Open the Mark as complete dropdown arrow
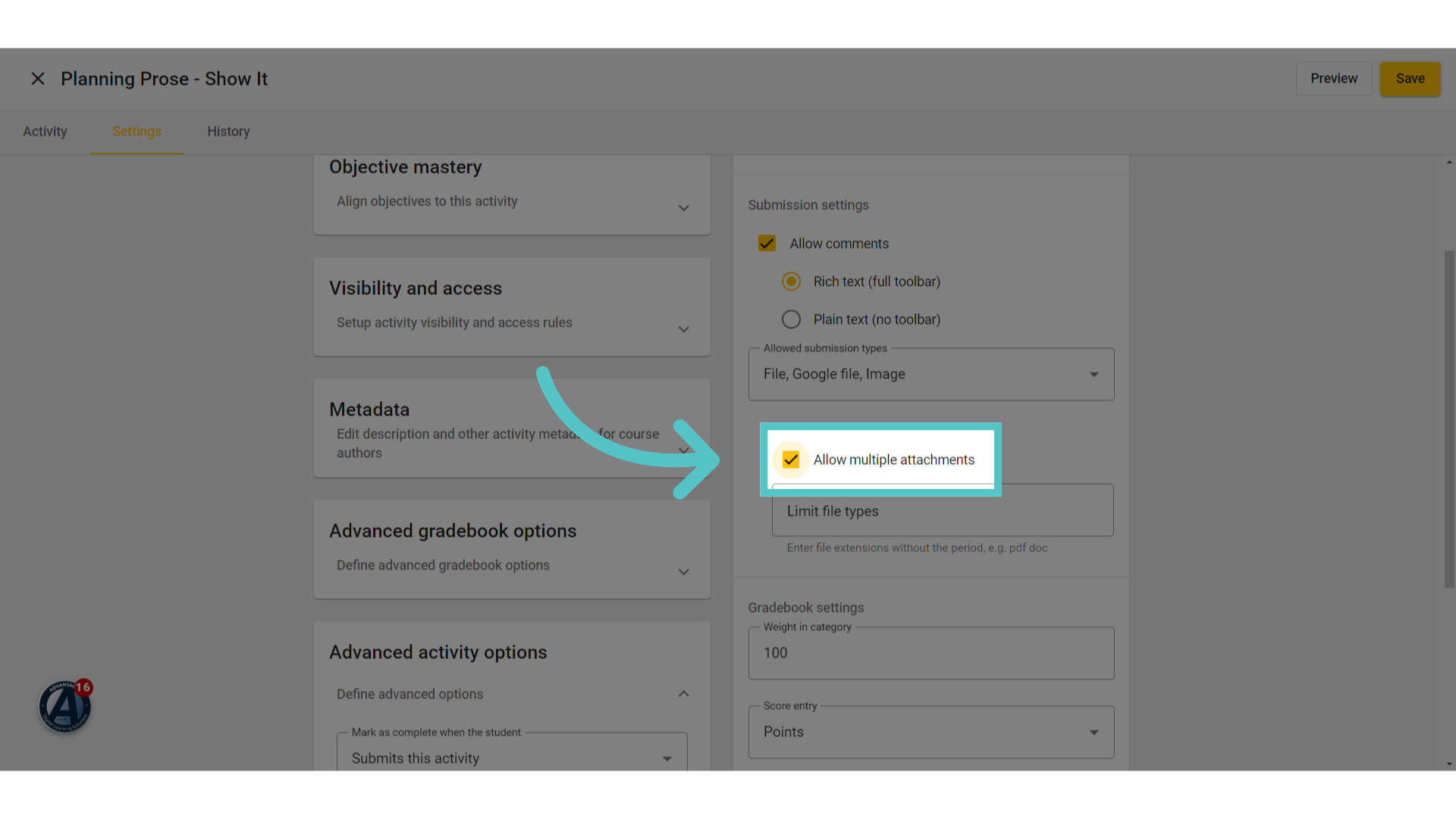Image resolution: width=1456 pixels, height=819 pixels. point(667,759)
